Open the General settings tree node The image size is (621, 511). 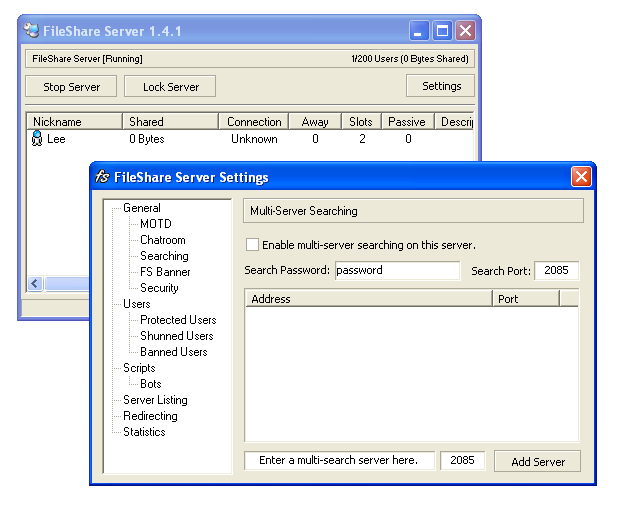pyautogui.click(x=142, y=208)
